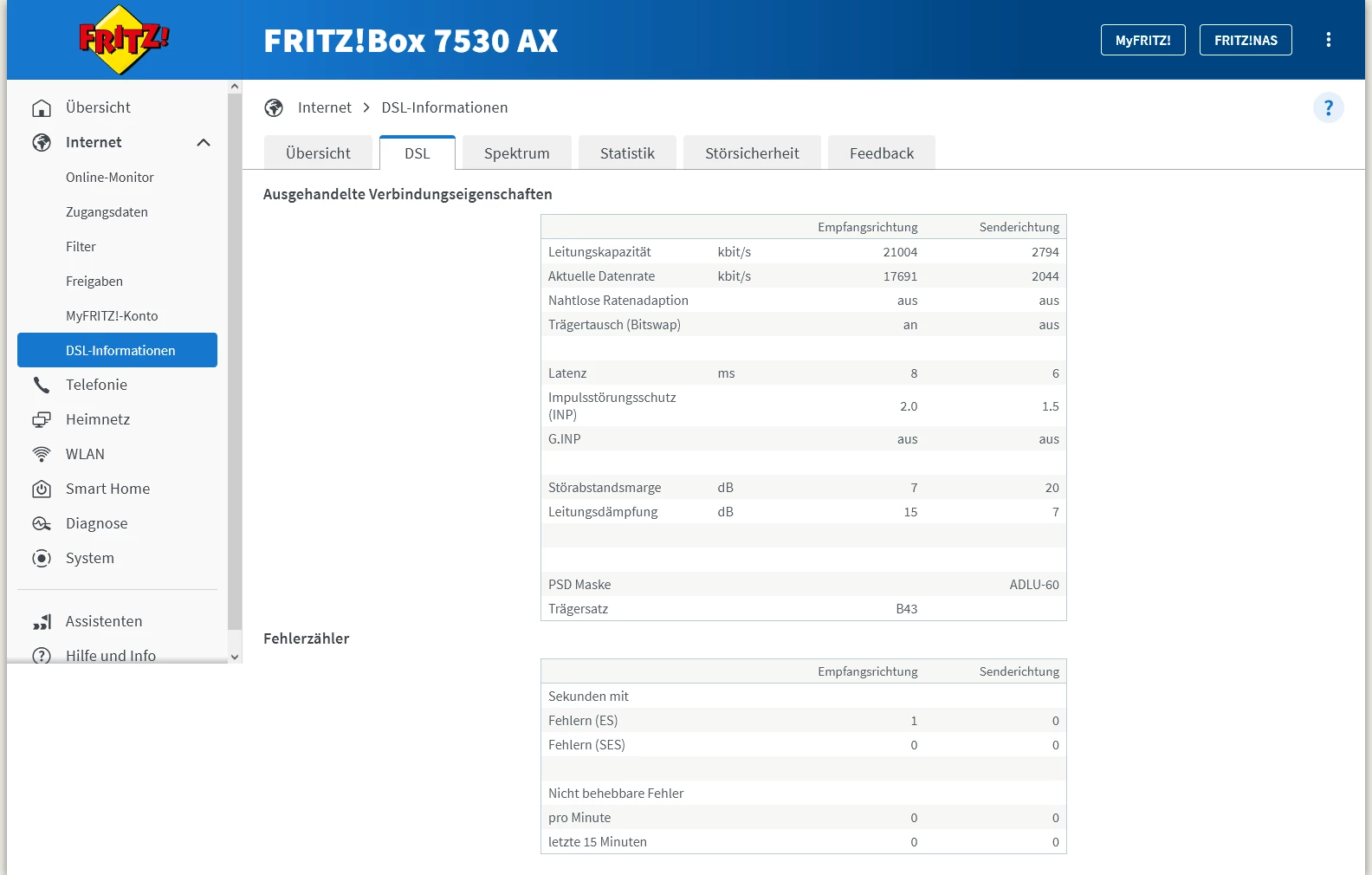The image size is (1372, 875).
Task: Open the three-dot options menu
Action: tap(1328, 40)
